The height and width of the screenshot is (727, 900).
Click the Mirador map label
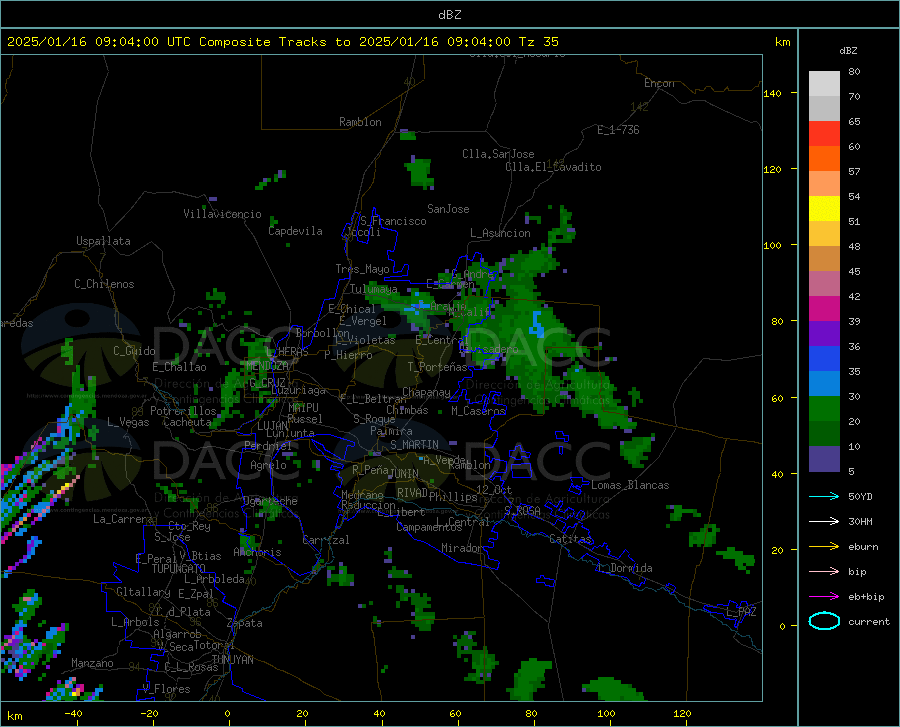462,548
